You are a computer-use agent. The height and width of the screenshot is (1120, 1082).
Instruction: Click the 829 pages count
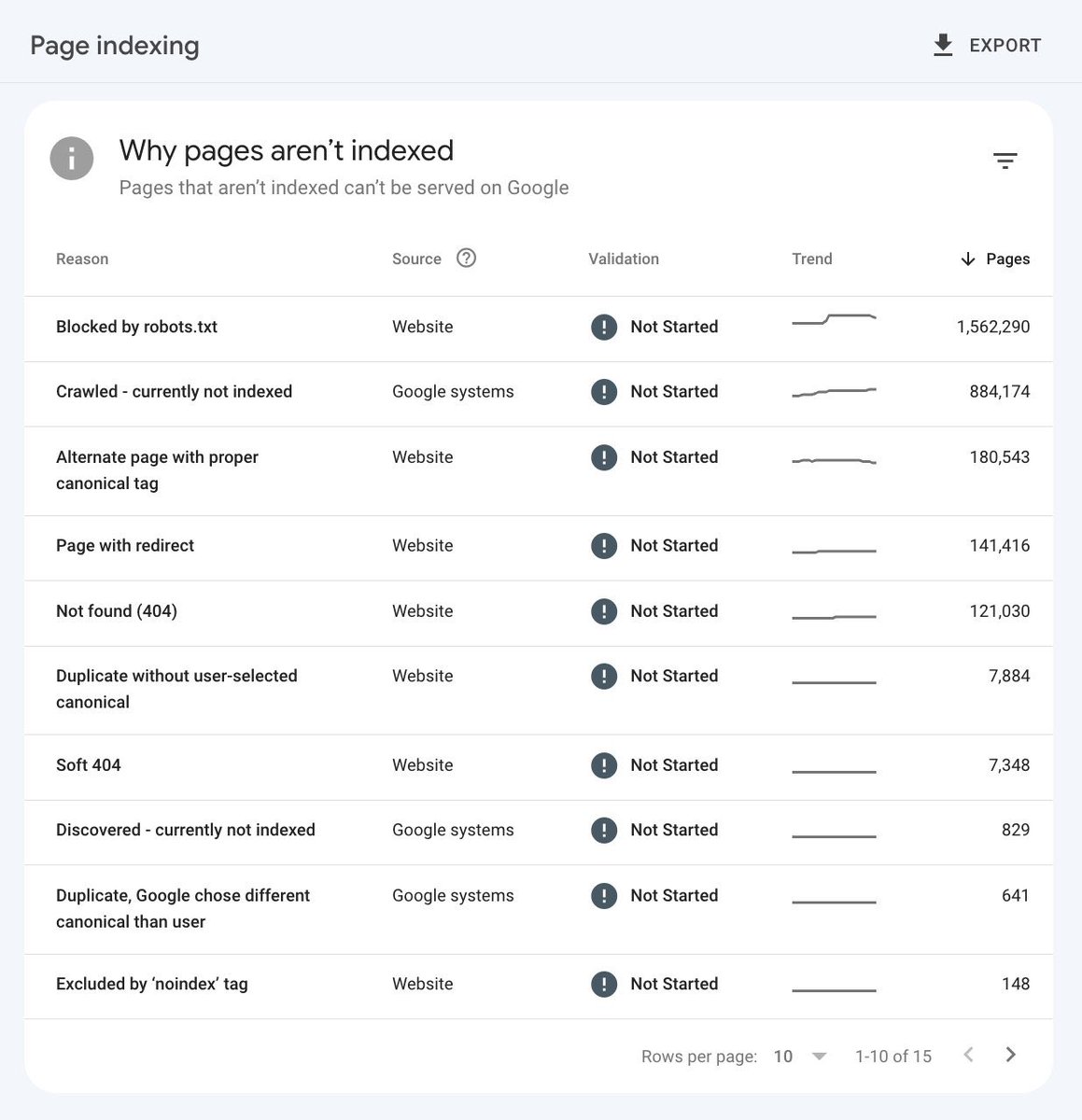coord(1016,830)
